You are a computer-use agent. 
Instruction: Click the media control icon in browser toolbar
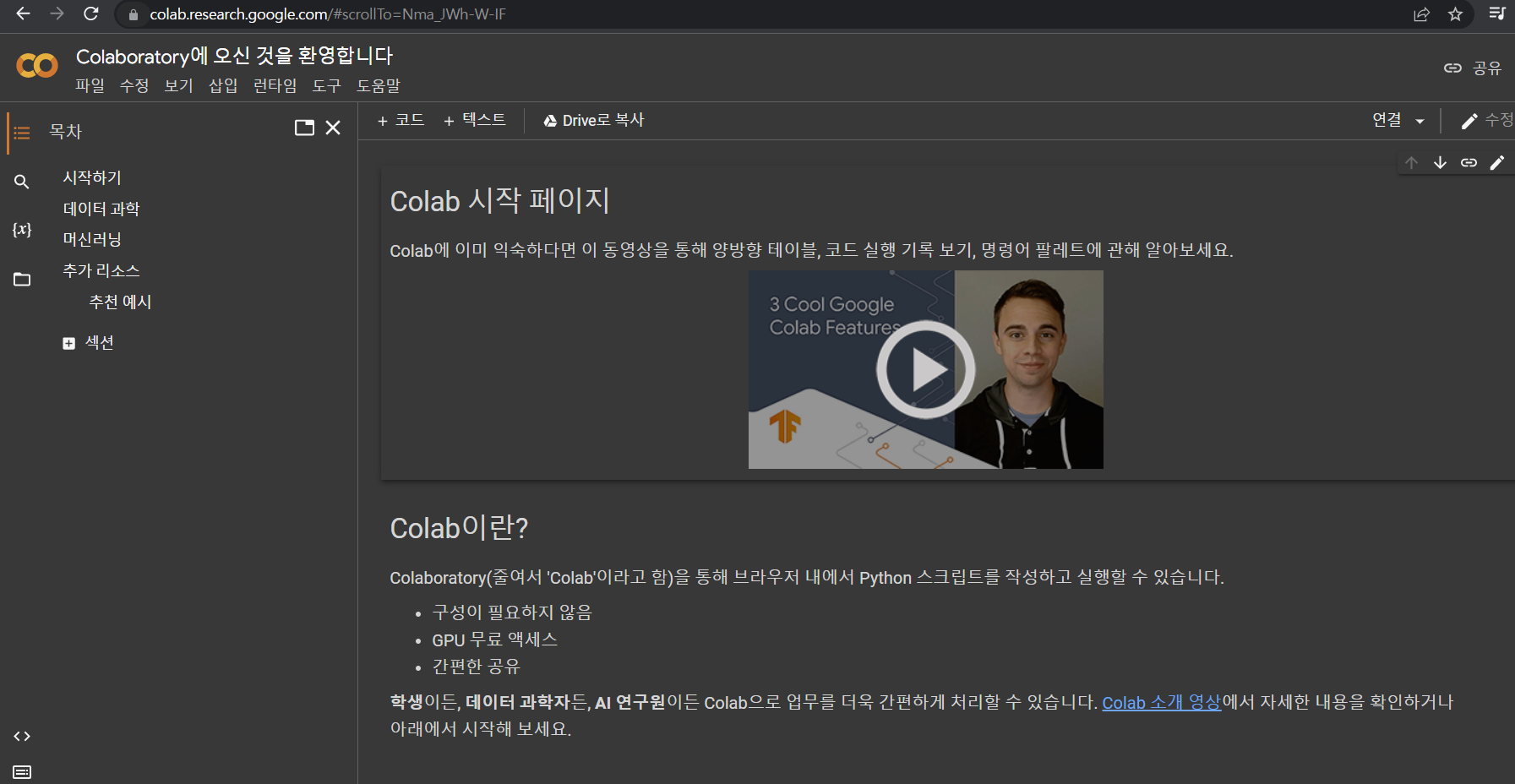1497,14
